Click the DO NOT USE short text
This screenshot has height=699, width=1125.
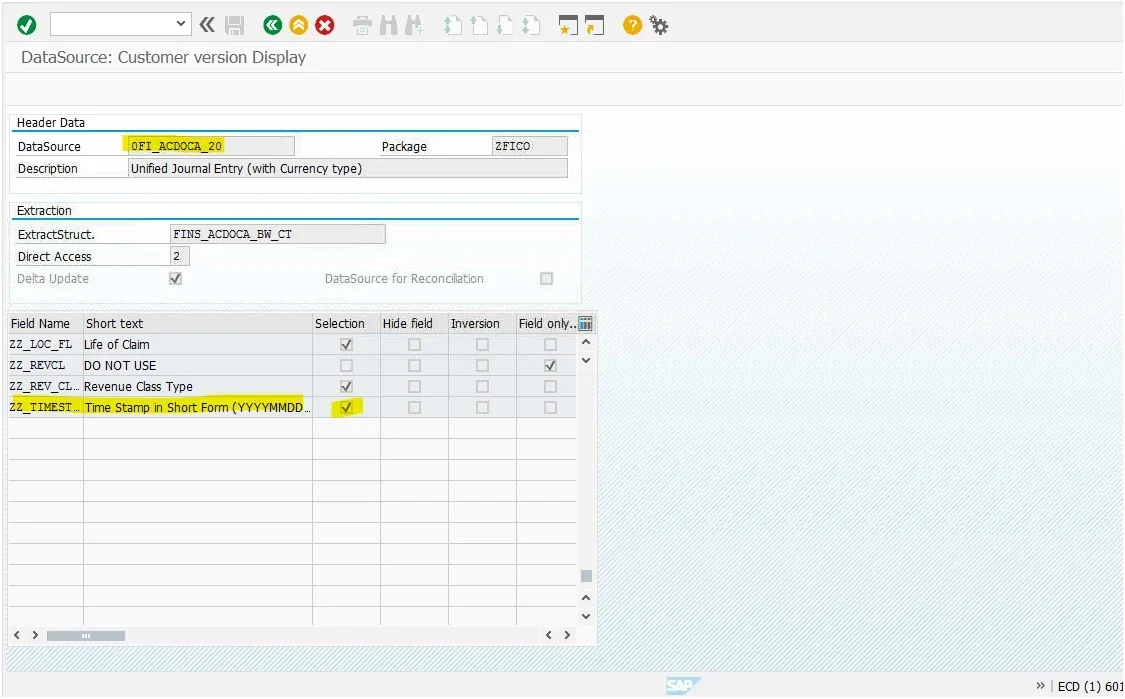pos(121,365)
